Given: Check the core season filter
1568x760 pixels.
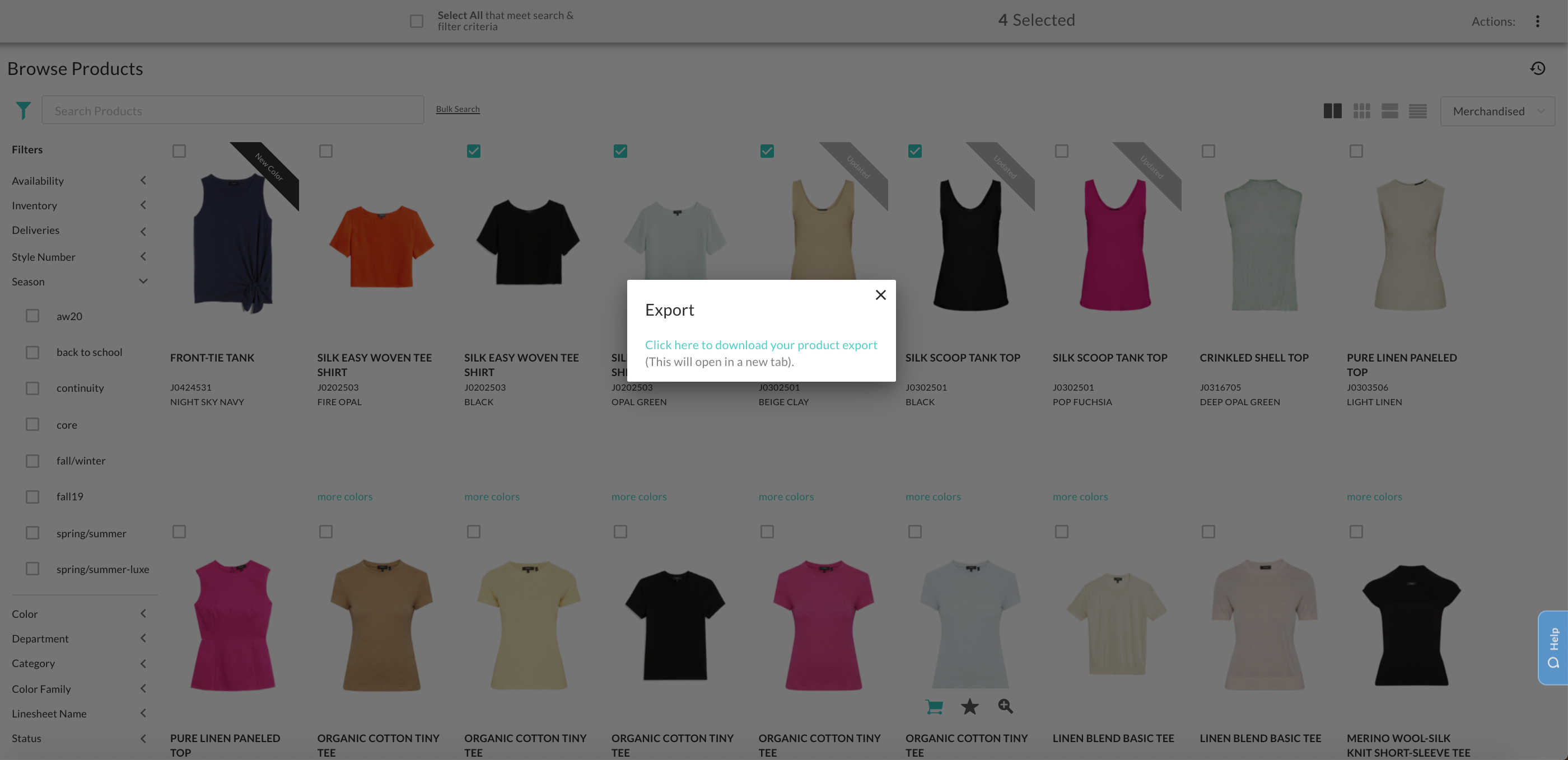Looking at the screenshot, I should pos(32,425).
